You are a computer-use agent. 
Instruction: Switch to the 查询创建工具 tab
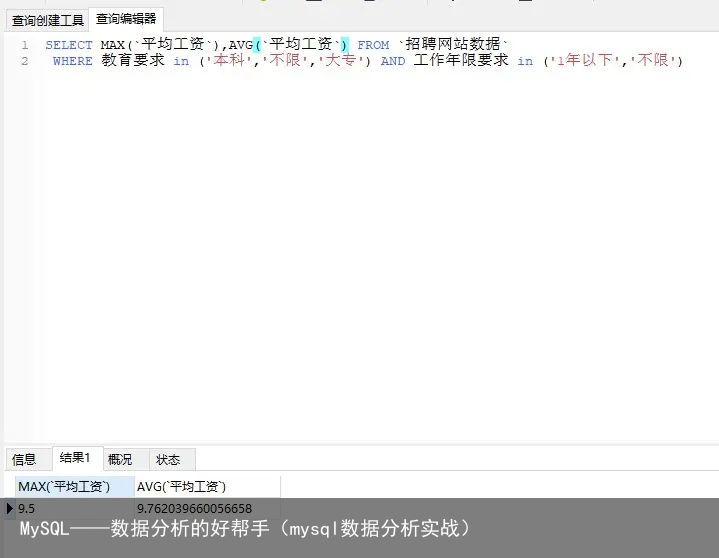tap(47, 20)
